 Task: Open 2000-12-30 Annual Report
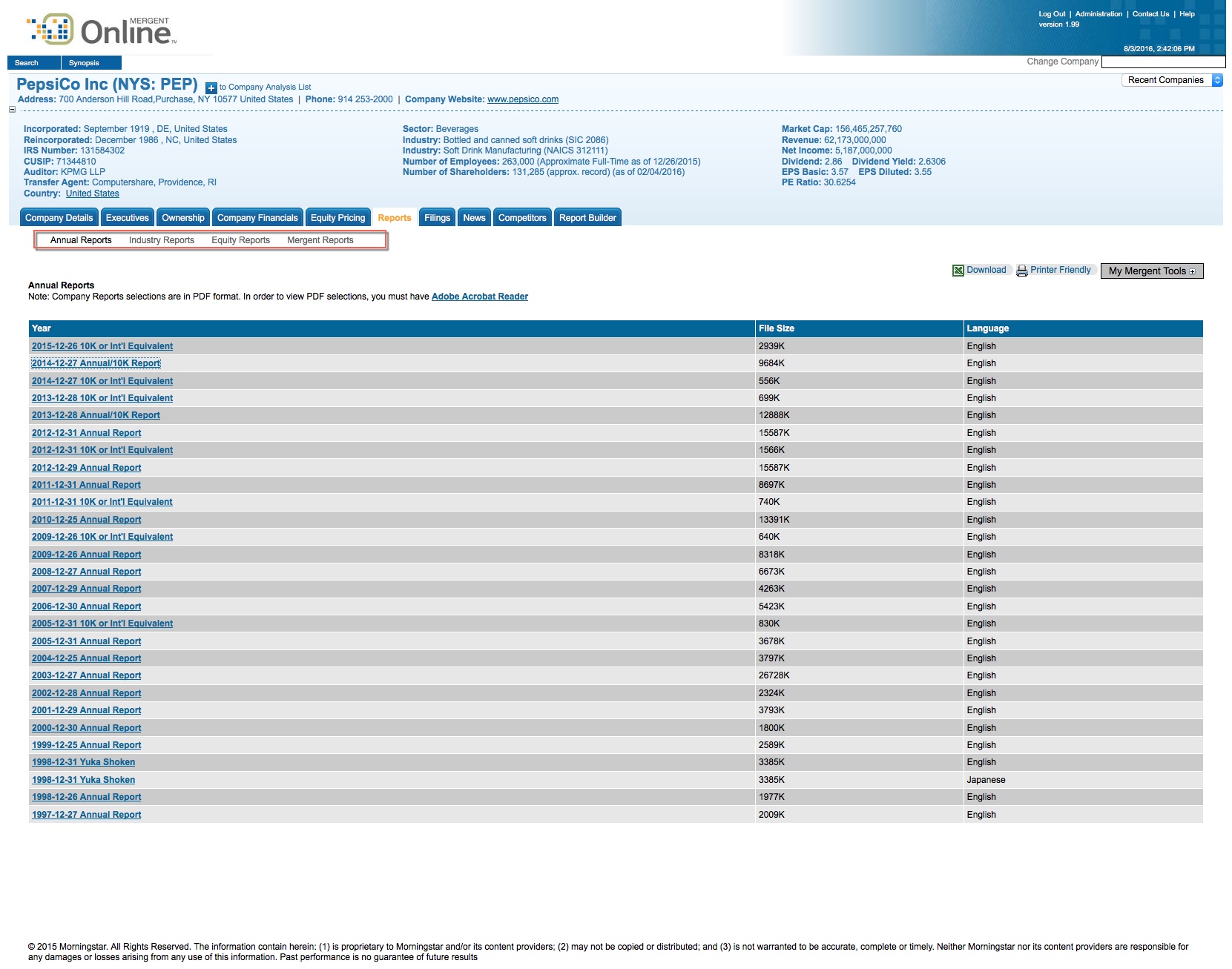(x=87, y=728)
